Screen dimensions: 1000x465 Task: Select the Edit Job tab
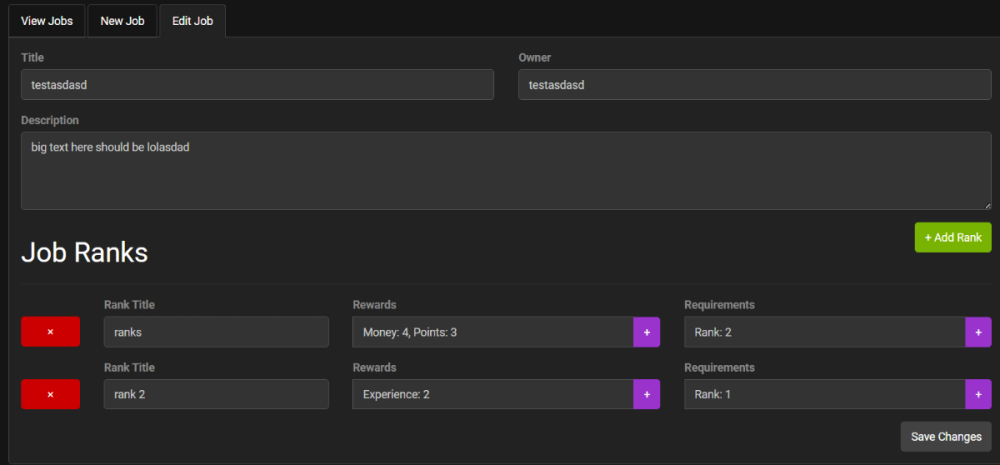coord(192,21)
